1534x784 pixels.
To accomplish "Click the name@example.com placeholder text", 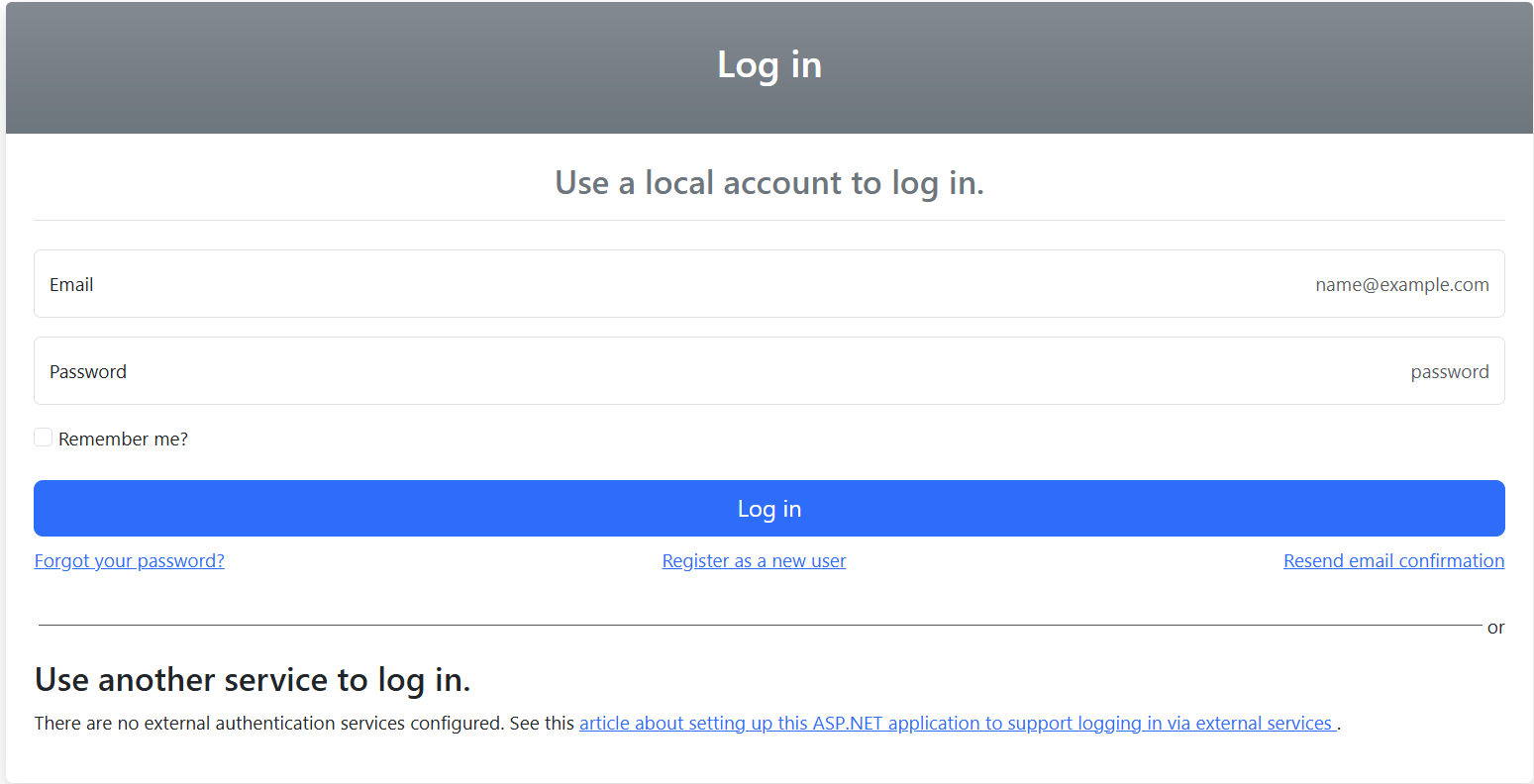I will [1401, 285].
